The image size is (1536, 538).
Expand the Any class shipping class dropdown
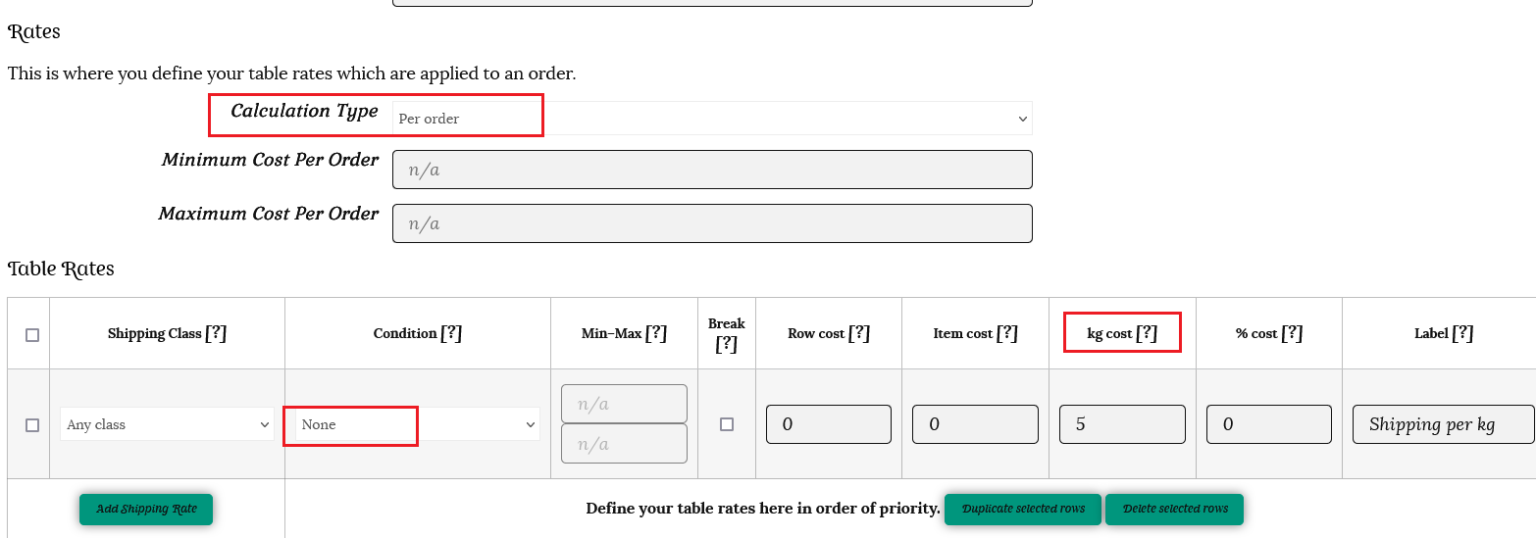coord(167,425)
